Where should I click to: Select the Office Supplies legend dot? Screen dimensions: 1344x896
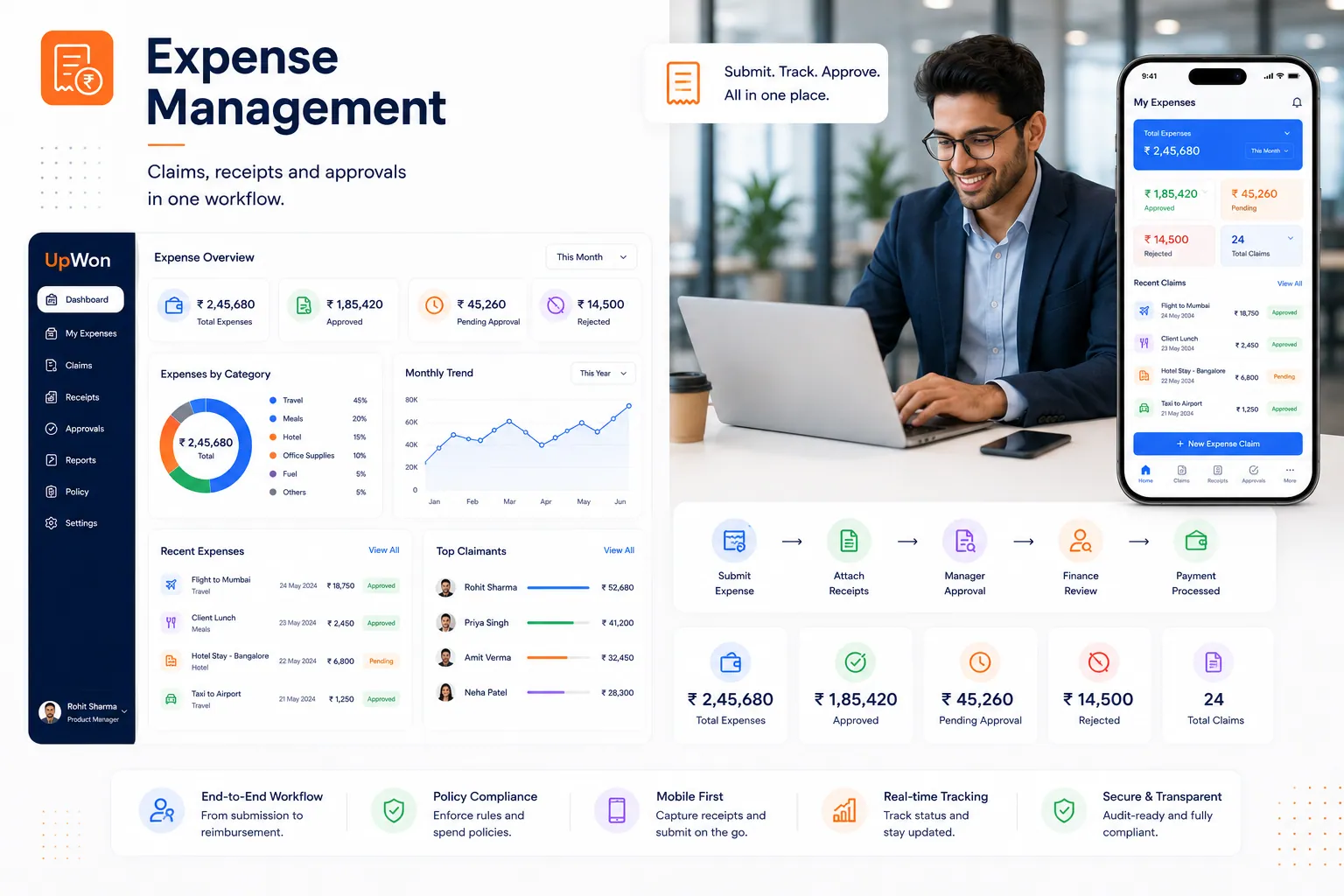[x=273, y=455]
